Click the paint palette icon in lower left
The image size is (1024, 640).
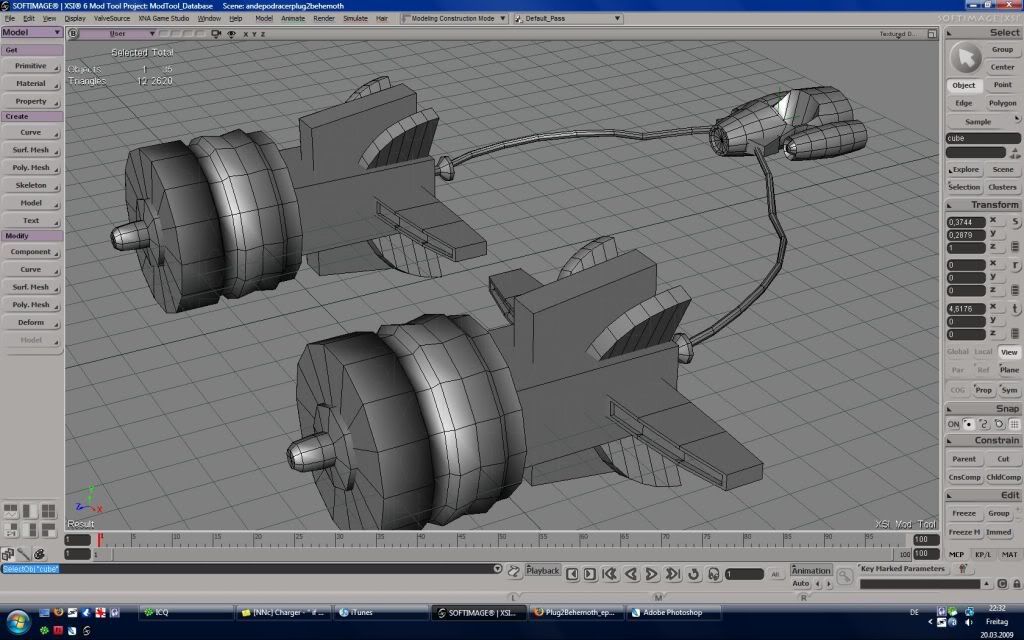[39, 554]
